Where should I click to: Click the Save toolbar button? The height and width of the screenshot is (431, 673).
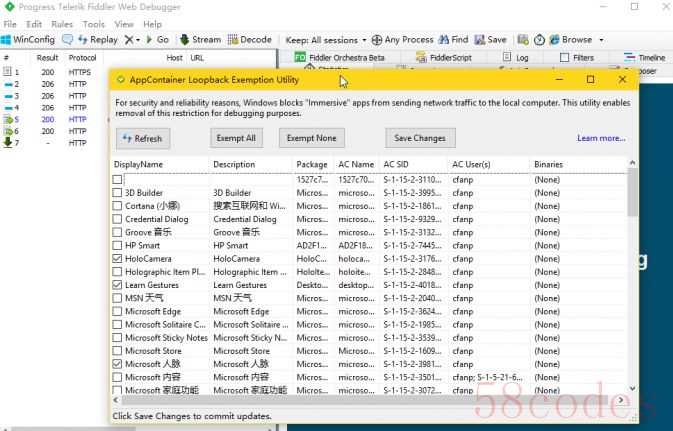[x=490, y=40]
